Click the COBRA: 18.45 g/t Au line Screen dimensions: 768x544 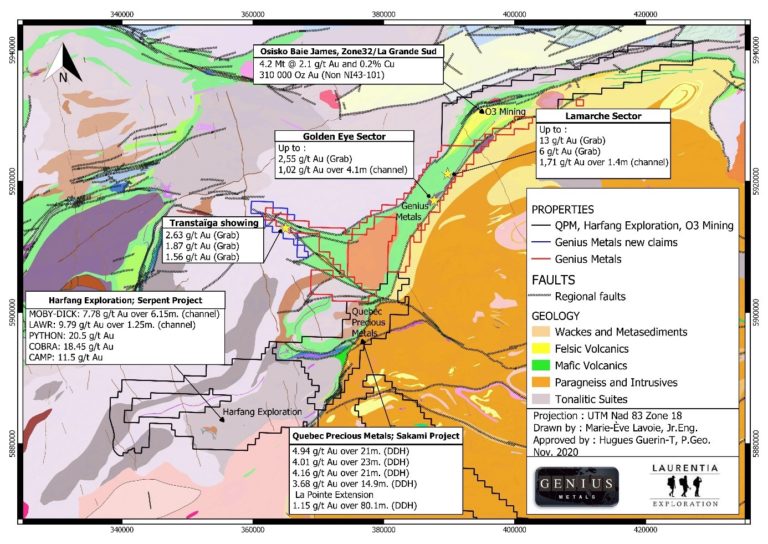71,347
